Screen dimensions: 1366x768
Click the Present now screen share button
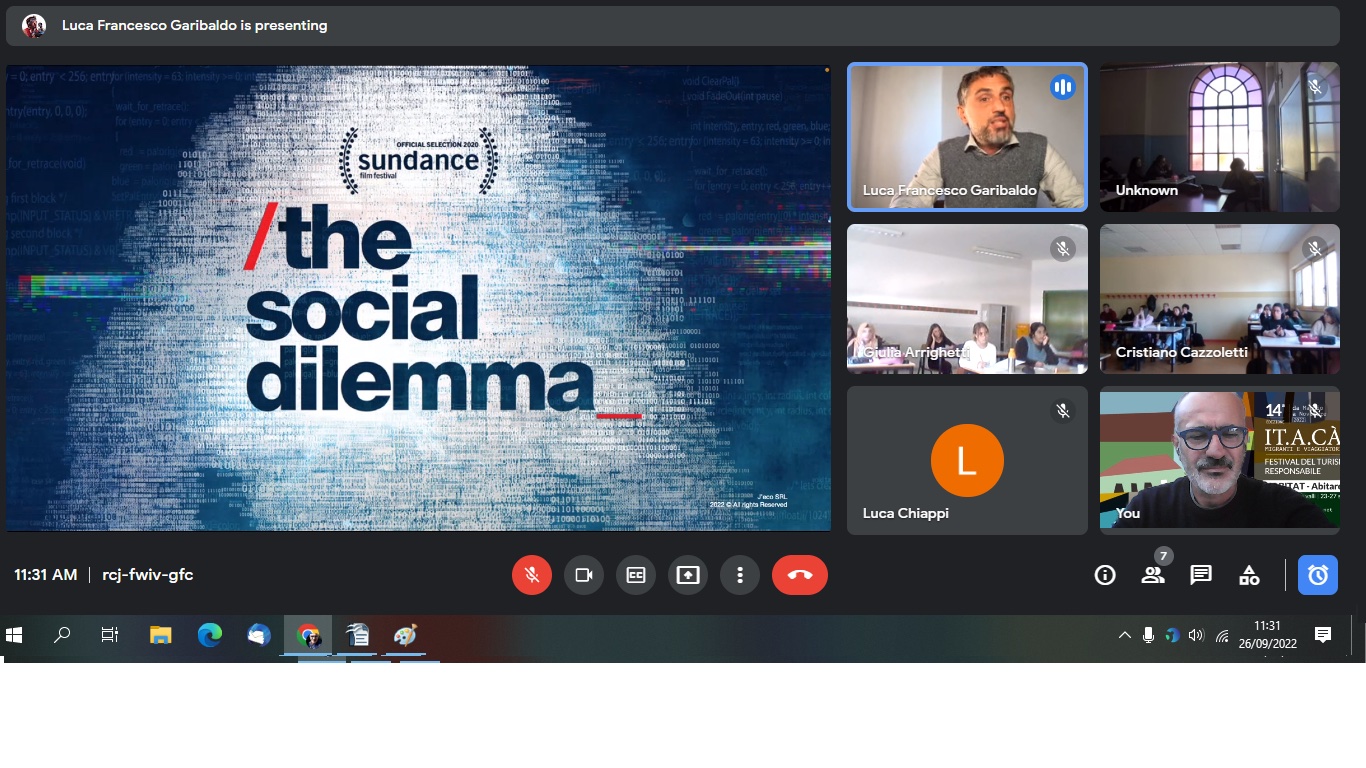688,575
